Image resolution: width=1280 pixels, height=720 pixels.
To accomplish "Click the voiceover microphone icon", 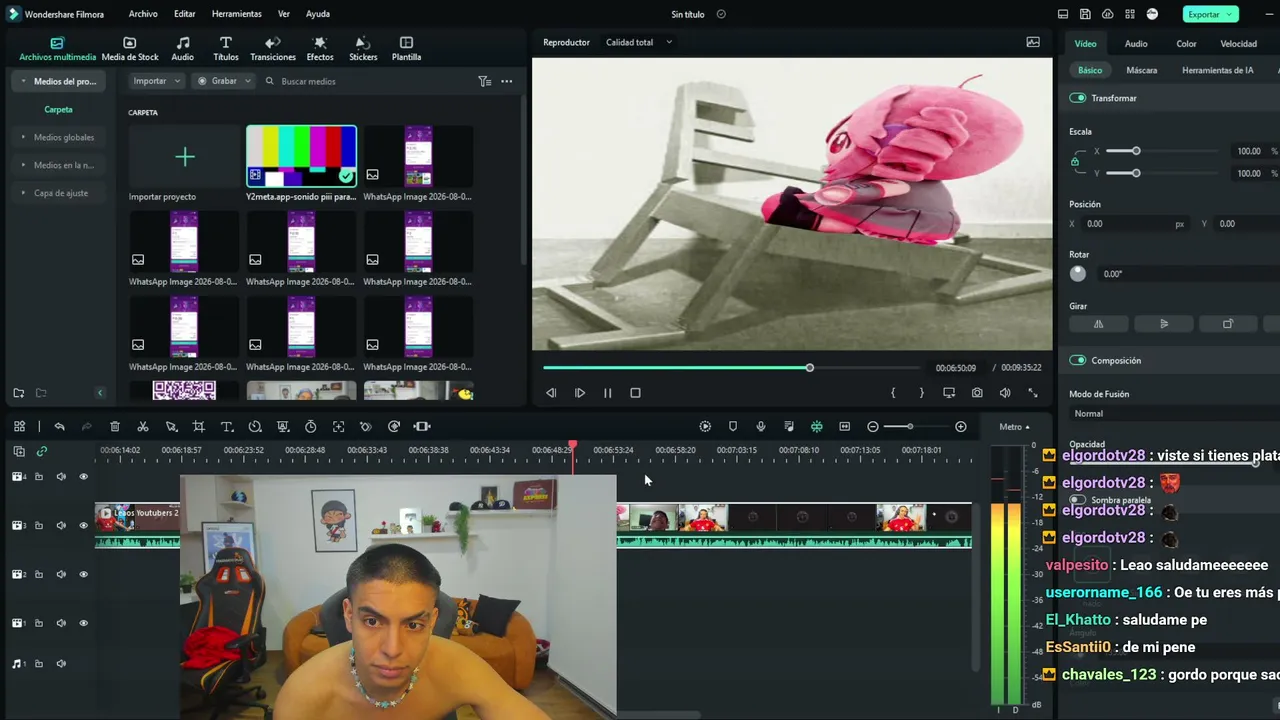I will 761,427.
